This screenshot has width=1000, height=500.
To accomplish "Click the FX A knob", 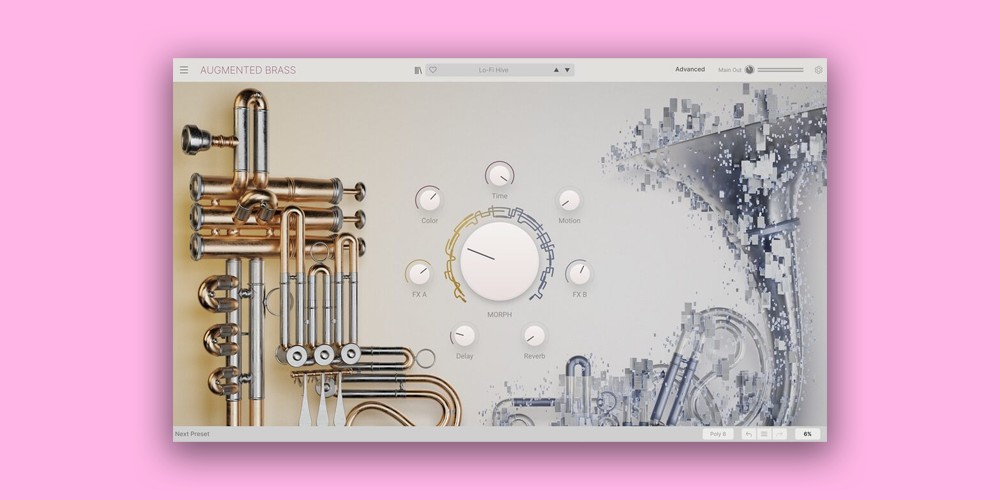I will 418,272.
